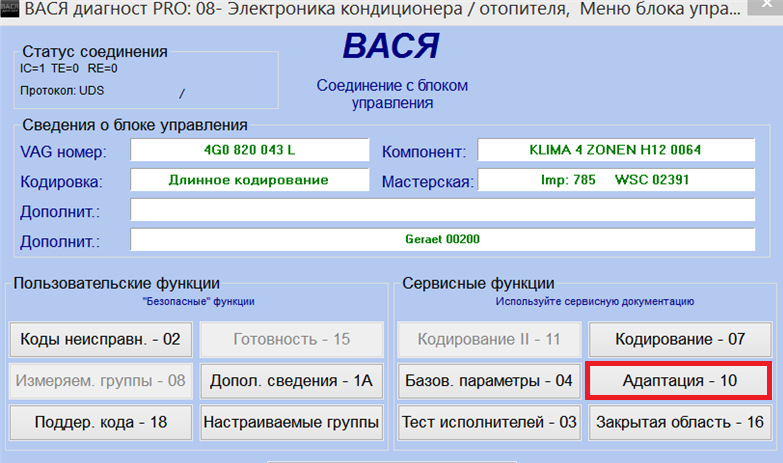Click the Кодировка field Длинное кодирование
This screenshot has width=783, height=463.
coord(250,180)
